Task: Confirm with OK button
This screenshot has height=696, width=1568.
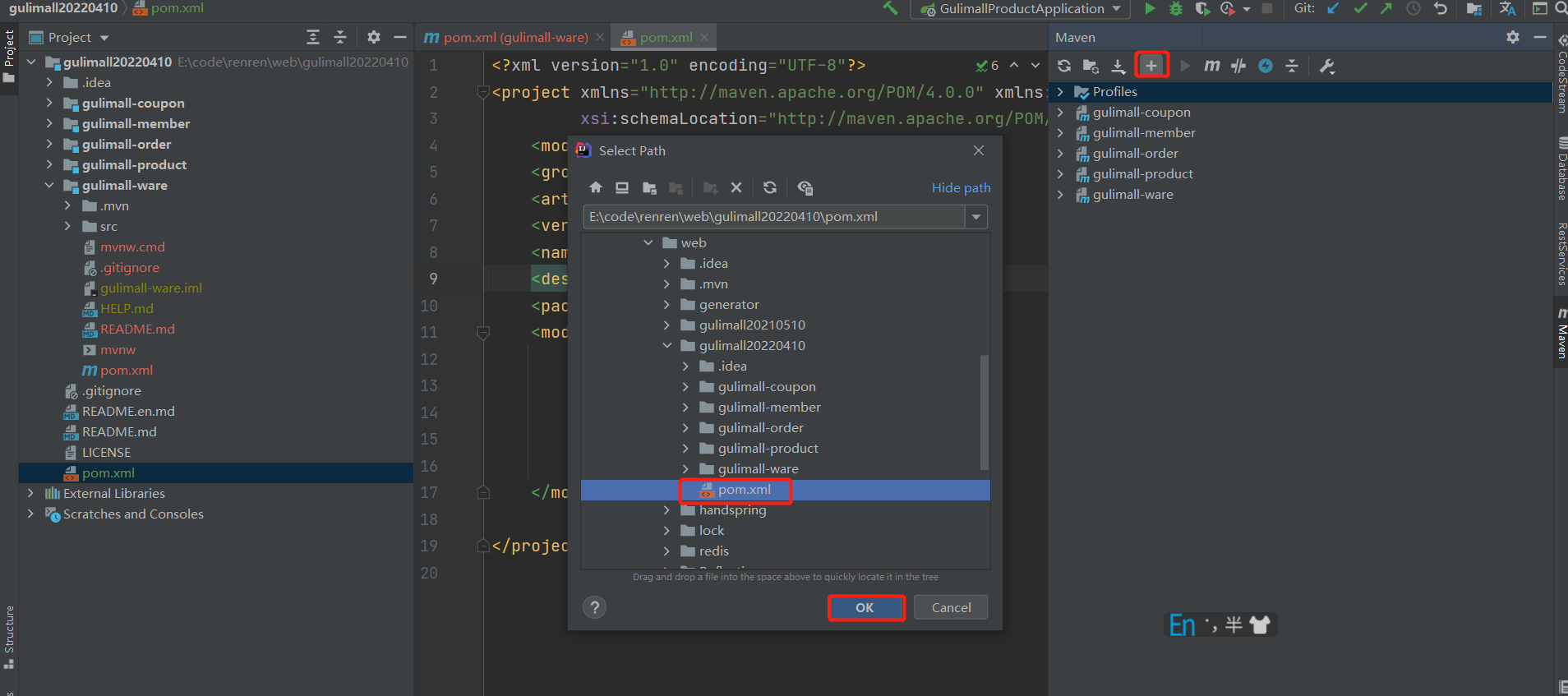Action: coord(865,607)
